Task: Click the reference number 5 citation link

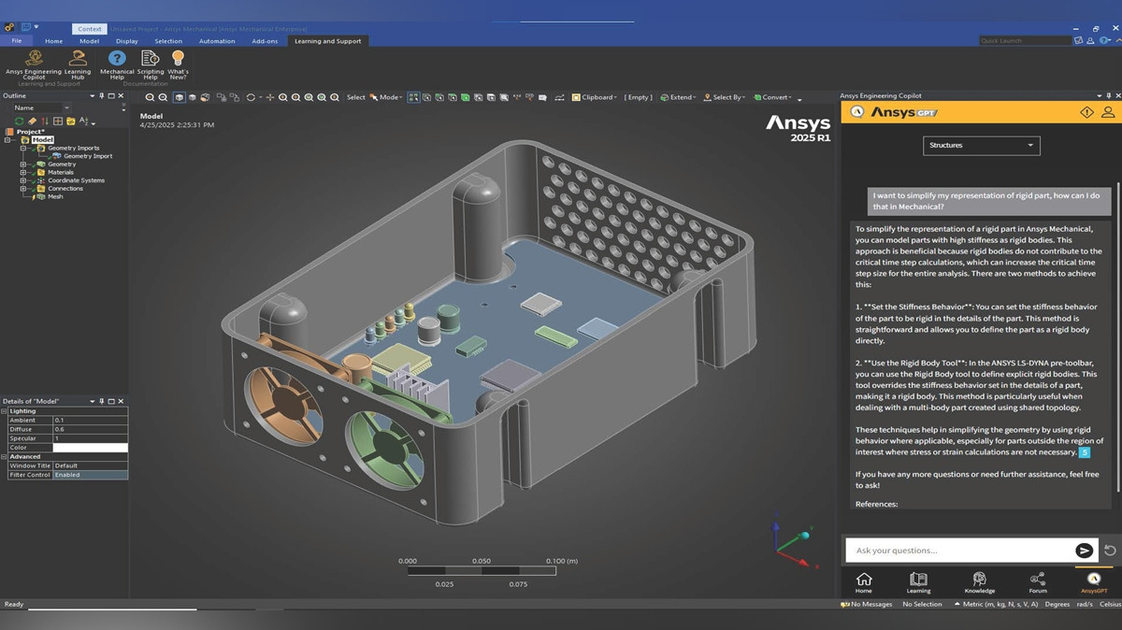Action: click(1084, 452)
